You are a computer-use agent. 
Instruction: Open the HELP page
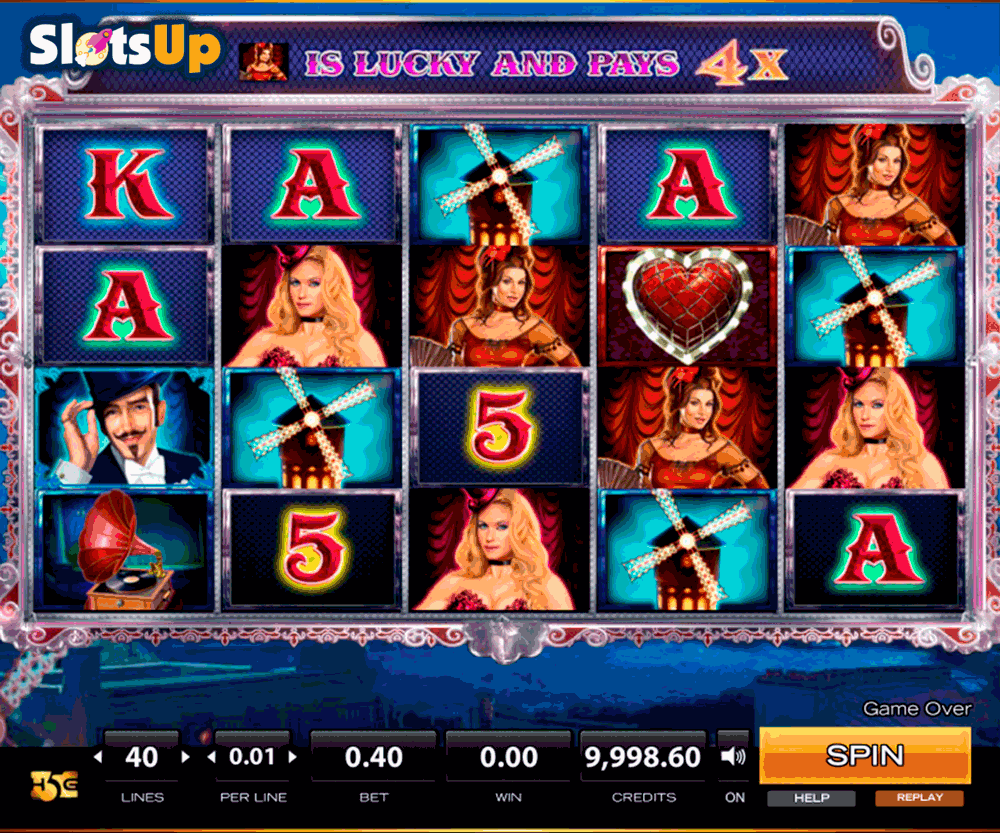click(811, 798)
